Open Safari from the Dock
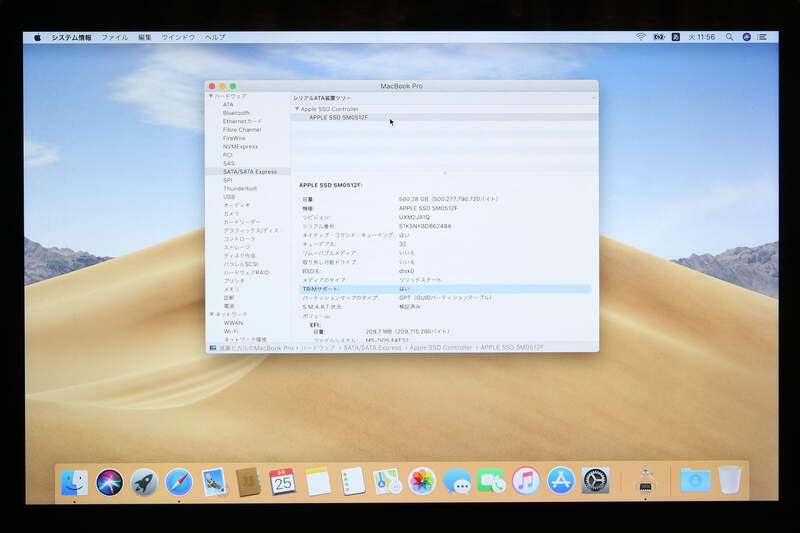The width and height of the screenshot is (800, 533). coord(179,482)
